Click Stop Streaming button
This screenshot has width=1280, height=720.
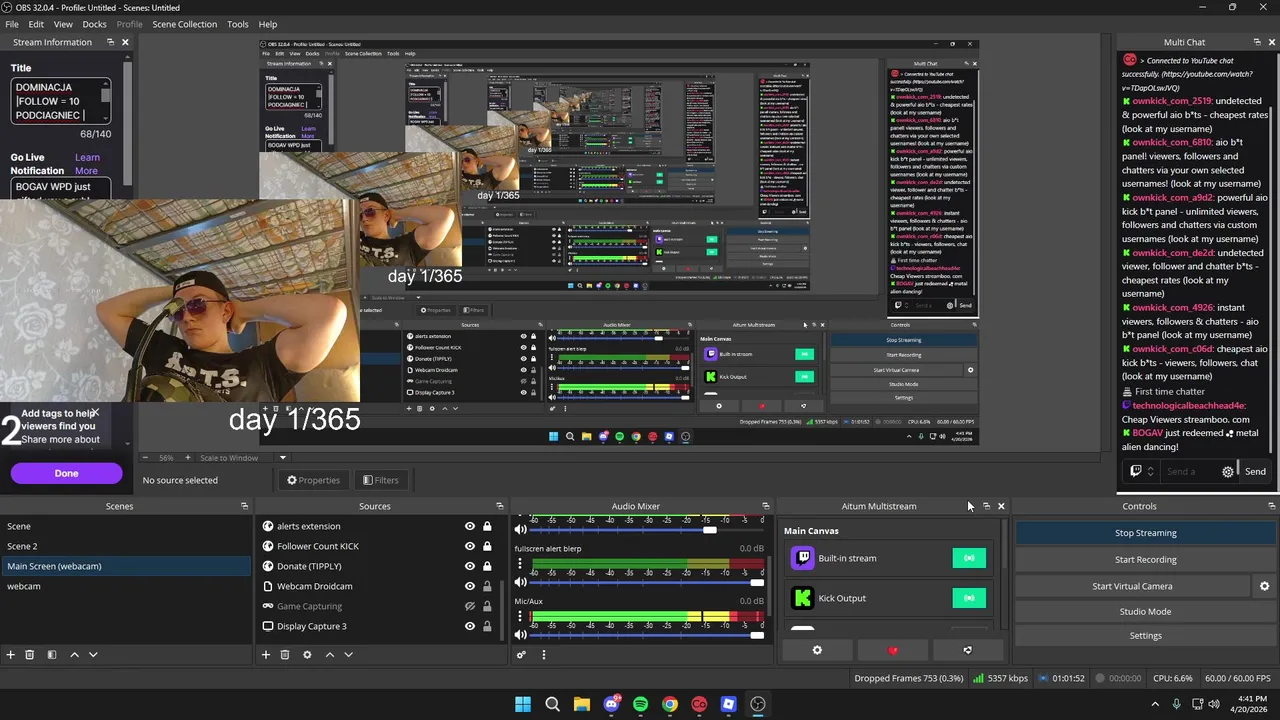click(x=1146, y=533)
